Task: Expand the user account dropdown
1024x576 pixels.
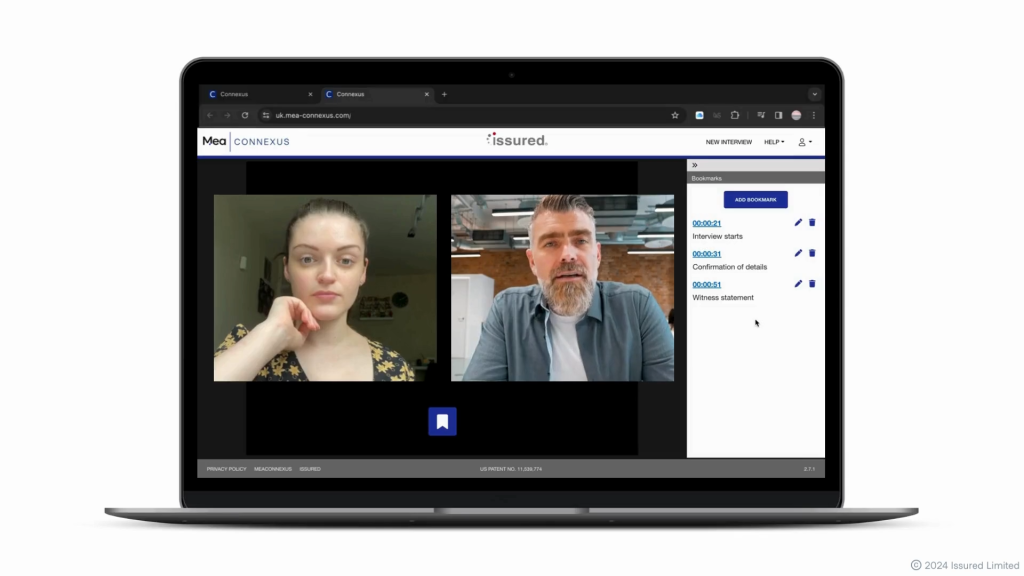Action: 804,142
